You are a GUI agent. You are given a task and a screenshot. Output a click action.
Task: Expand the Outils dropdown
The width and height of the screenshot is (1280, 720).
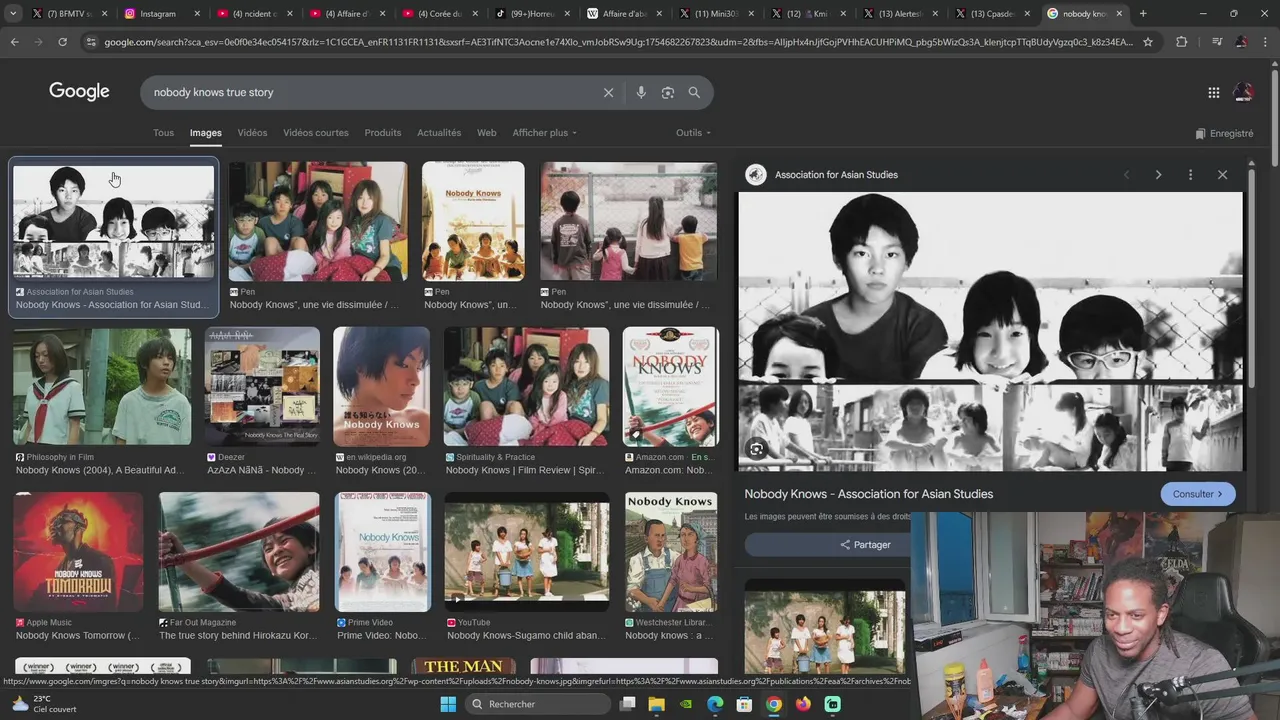[693, 133]
